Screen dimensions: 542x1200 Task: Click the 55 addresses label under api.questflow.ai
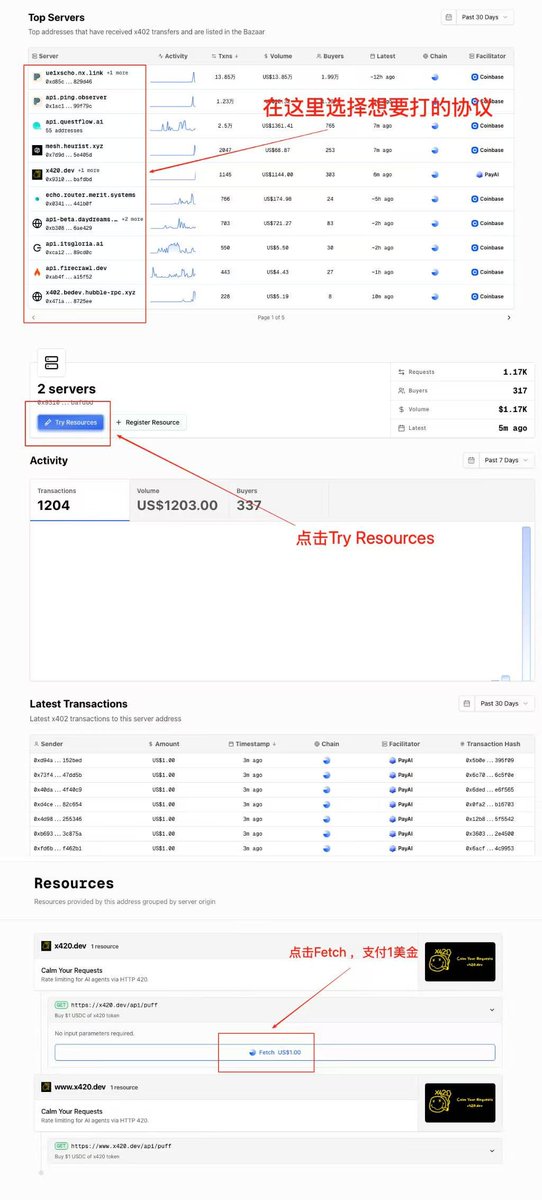(x=66, y=130)
